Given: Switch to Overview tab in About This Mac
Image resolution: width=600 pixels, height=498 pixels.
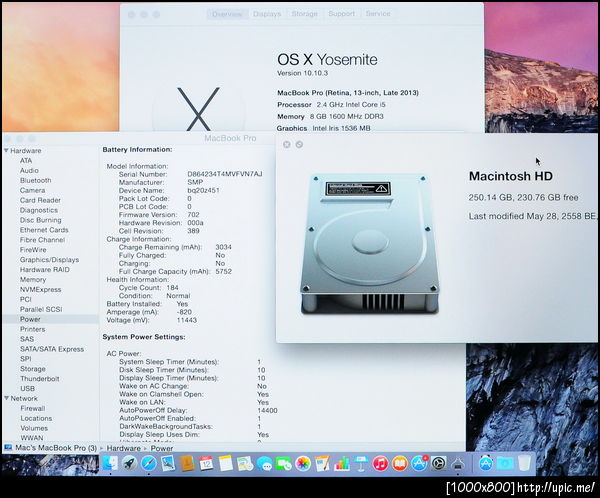Looking at the screenshot, I should (x=227, y=14).
